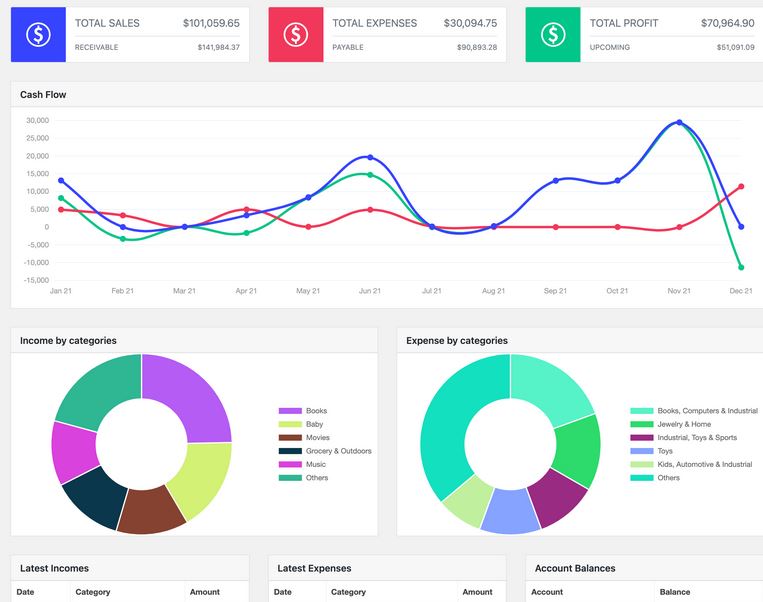Click the Balance column header in Account Balances

675,592
